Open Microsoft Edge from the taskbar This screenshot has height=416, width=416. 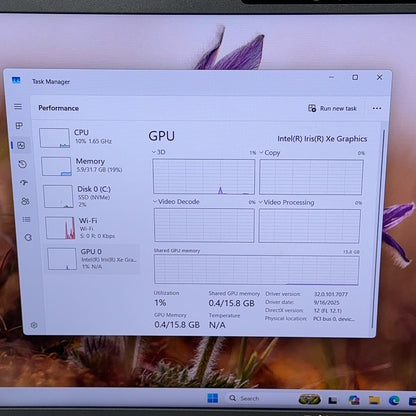[x=394, y=400]
